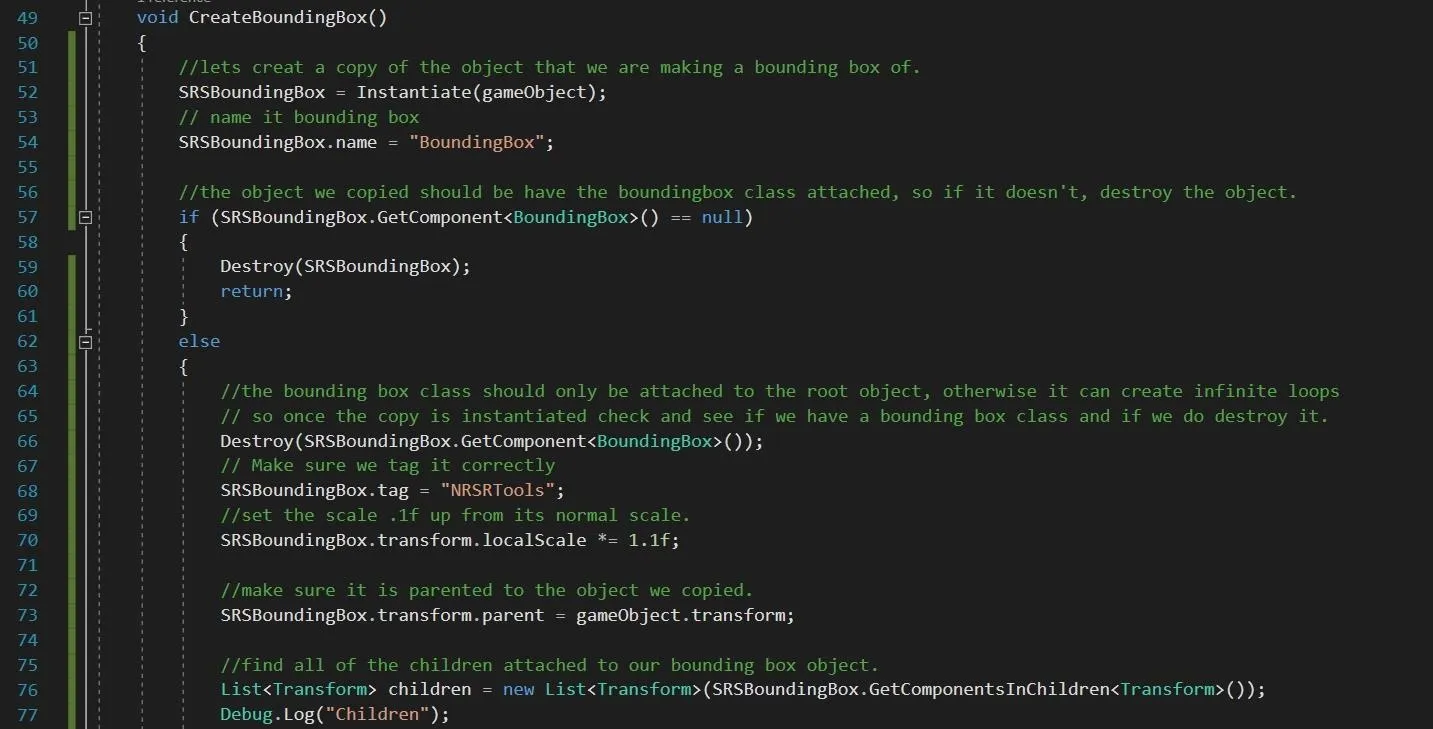The width and height of the screenshot is (1433, 729).
Task: Click the void keyword on line 49
Action: [x=158, y=18]
